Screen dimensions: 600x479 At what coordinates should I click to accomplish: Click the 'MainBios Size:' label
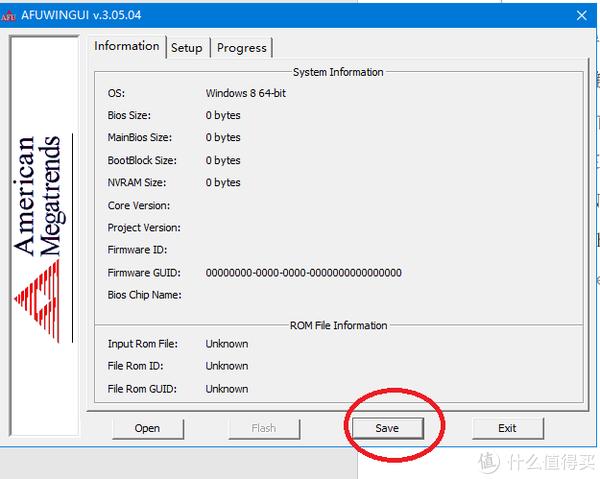click(140, 137)
